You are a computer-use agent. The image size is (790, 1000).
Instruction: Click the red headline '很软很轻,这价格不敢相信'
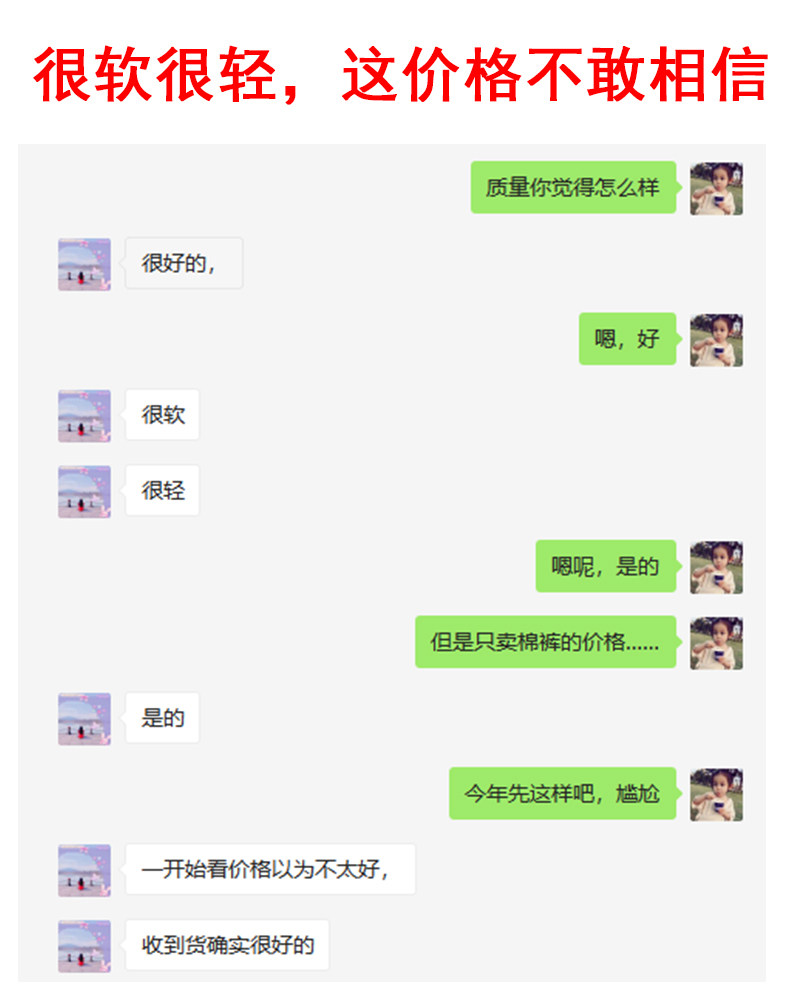pos(400,75)
